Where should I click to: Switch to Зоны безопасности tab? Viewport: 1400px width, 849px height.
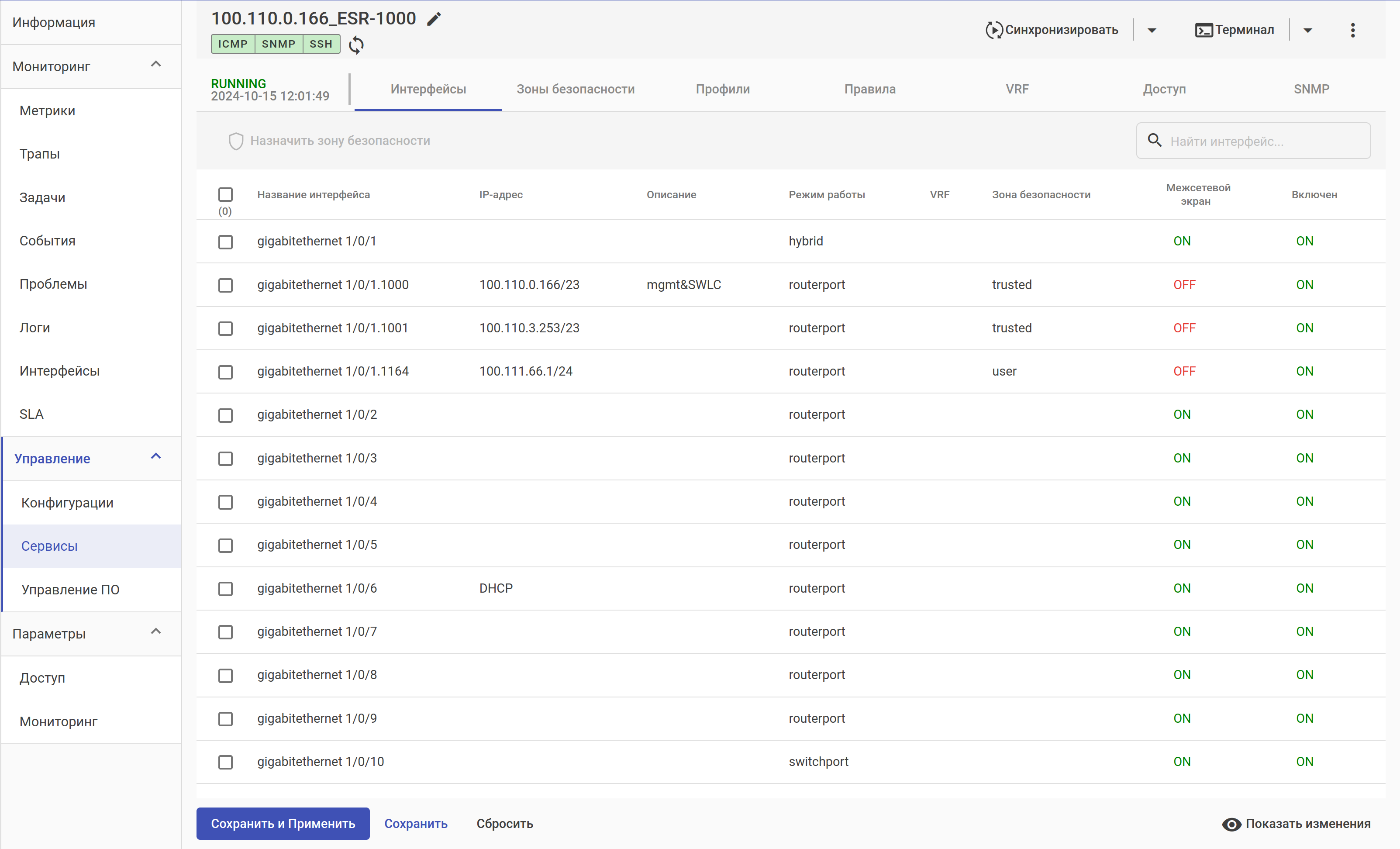click(575, 89)
